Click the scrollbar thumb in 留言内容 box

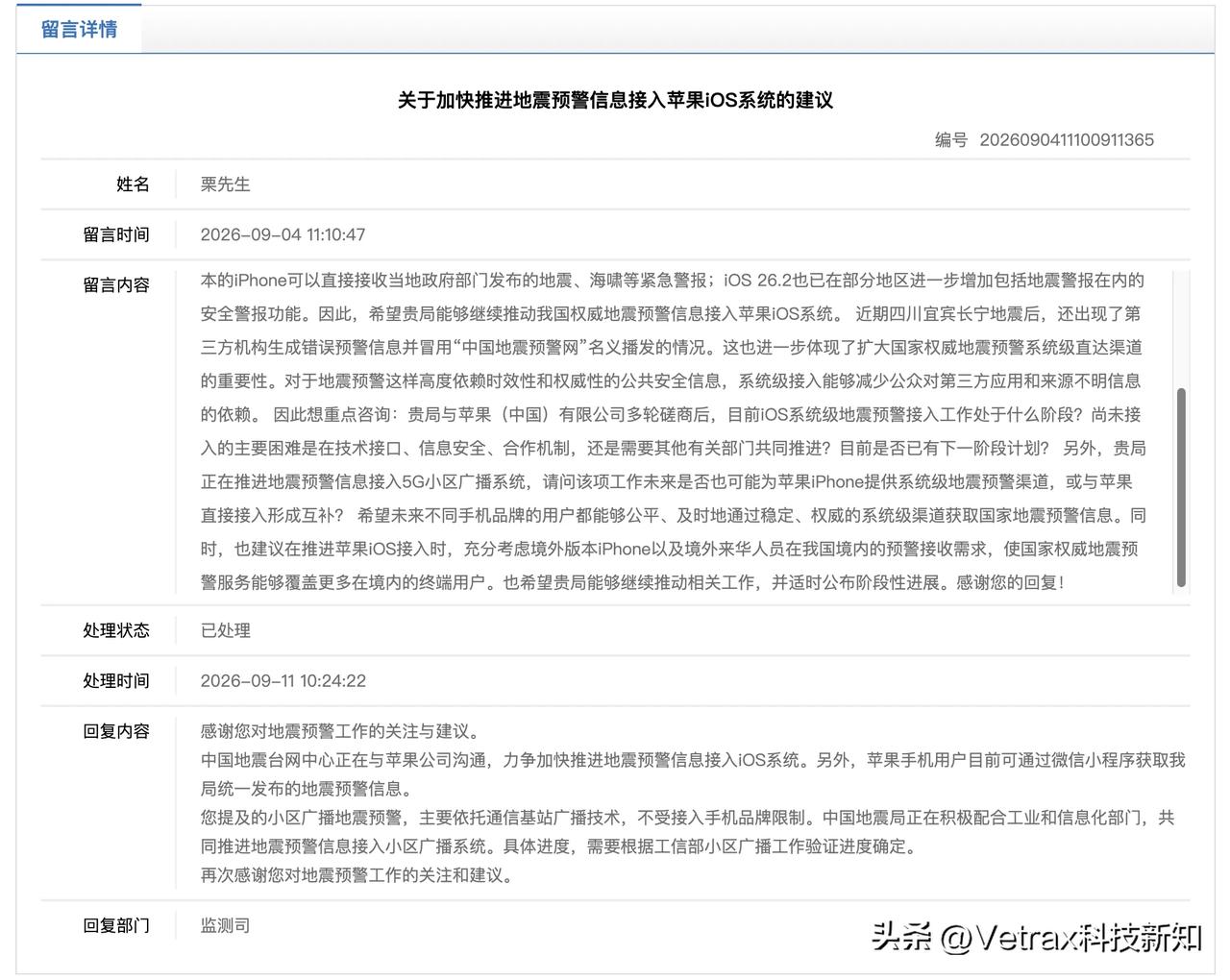1181,487
